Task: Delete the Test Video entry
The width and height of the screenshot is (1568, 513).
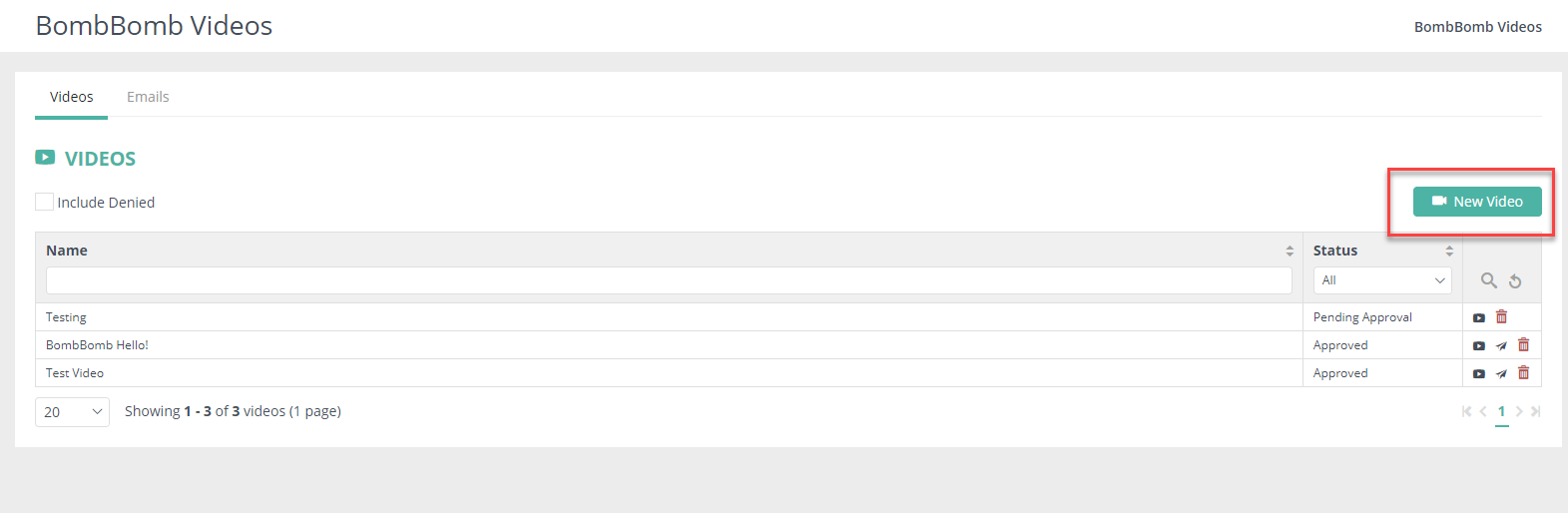Action: point(1523,372)
